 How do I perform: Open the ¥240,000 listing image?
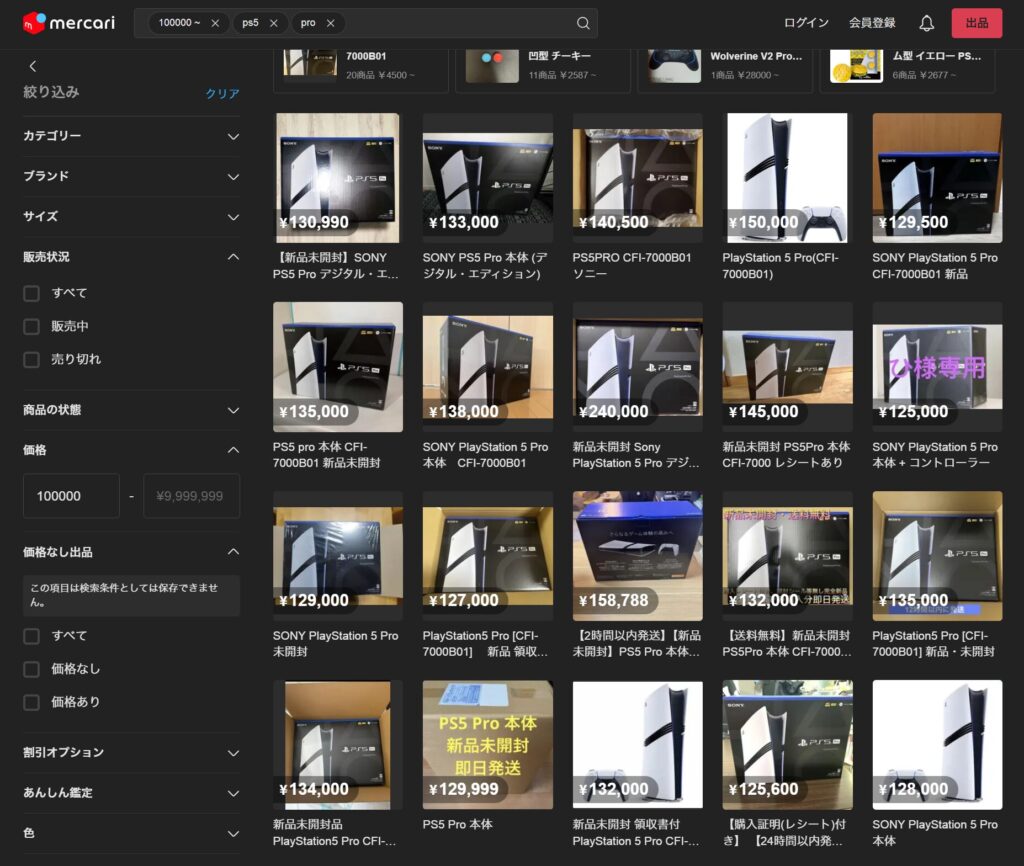click(x=637, y=366)
